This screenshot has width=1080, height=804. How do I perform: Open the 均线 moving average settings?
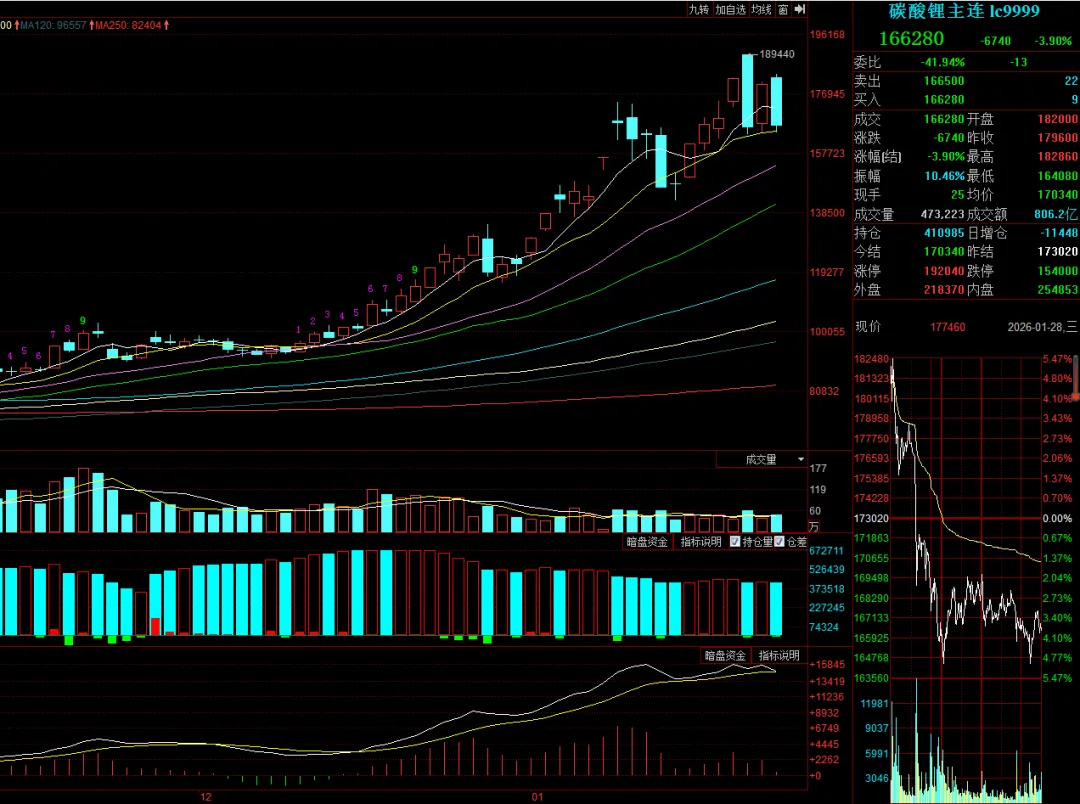tap(762, 10)
